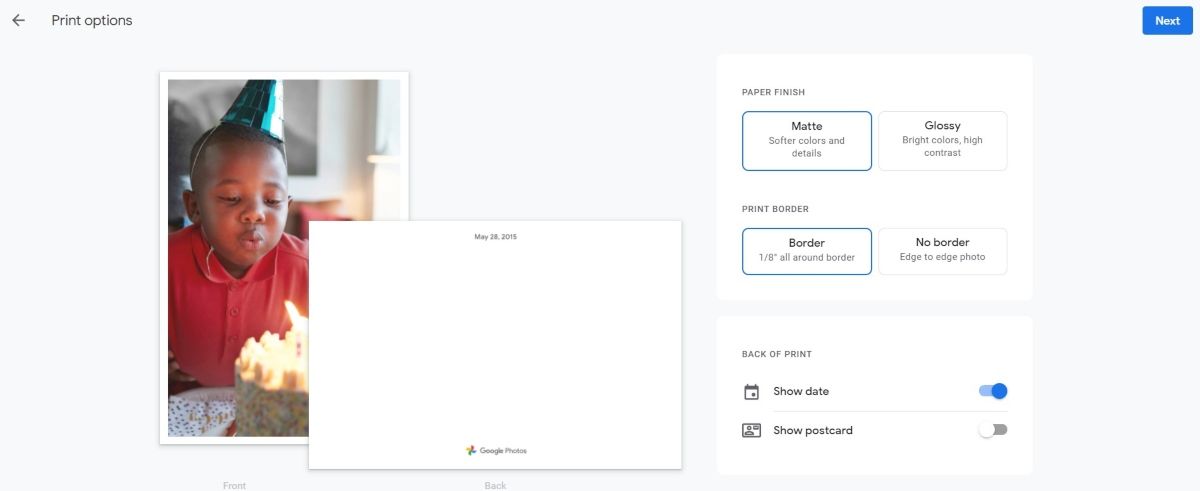Click the Google Photos logo on back preview

(x=496, y=451)
